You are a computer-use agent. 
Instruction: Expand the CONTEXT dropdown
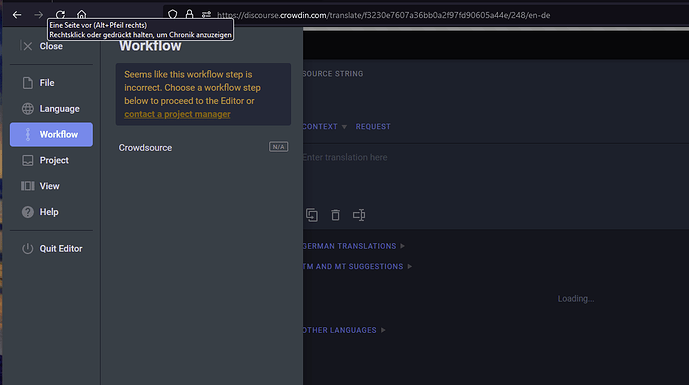324,127
